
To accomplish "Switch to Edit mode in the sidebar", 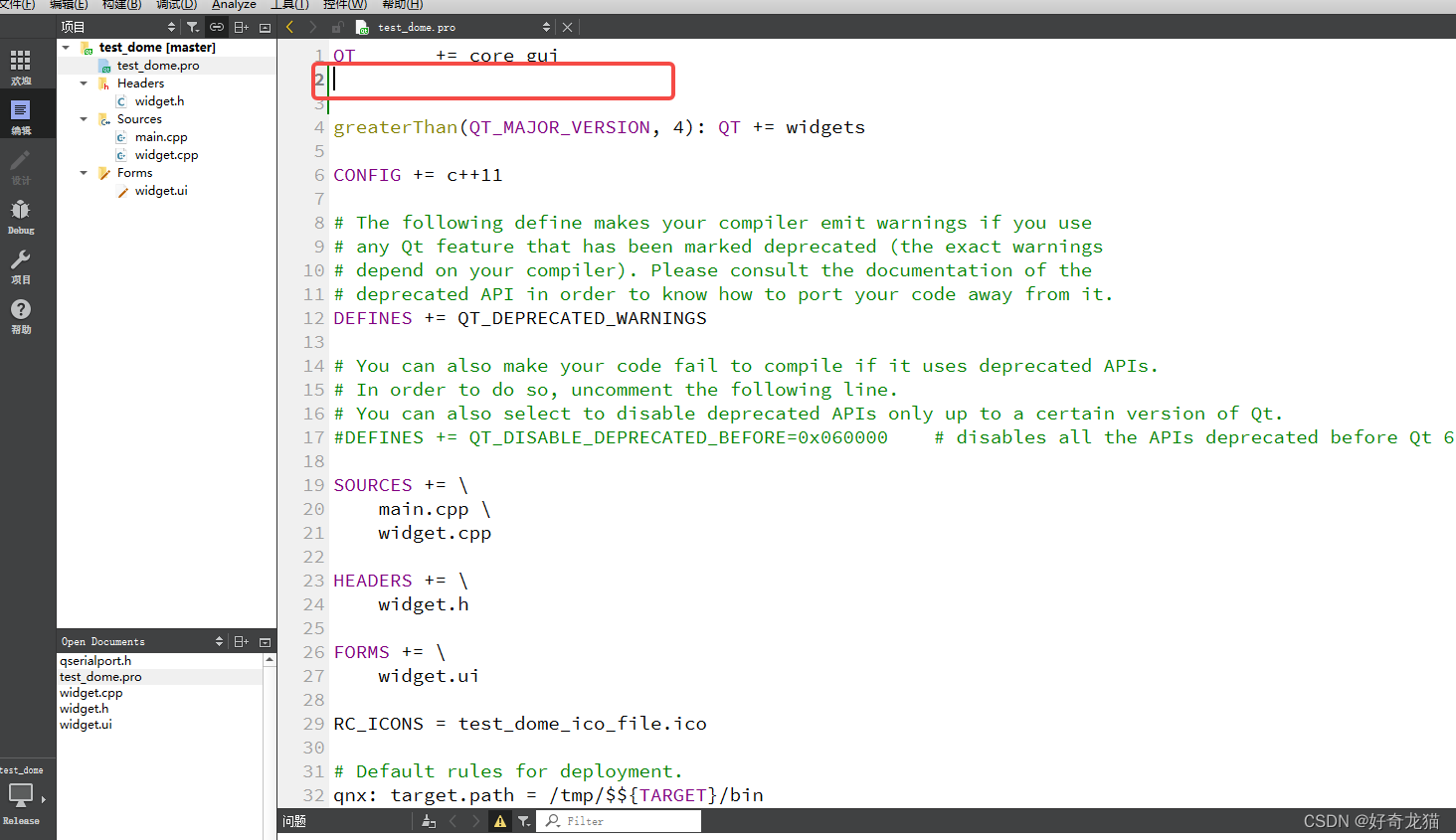I will click(20, 116).
